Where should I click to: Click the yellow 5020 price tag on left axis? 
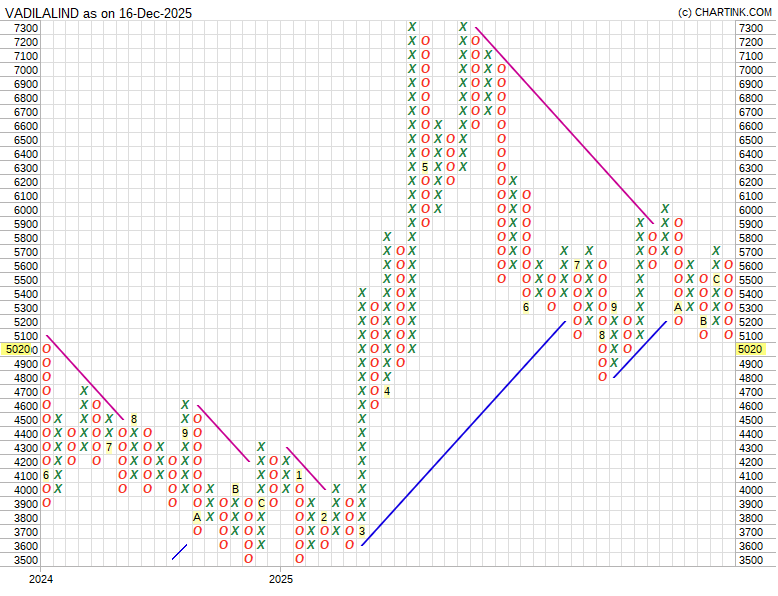pyautogui.click(x=19, y=350)
